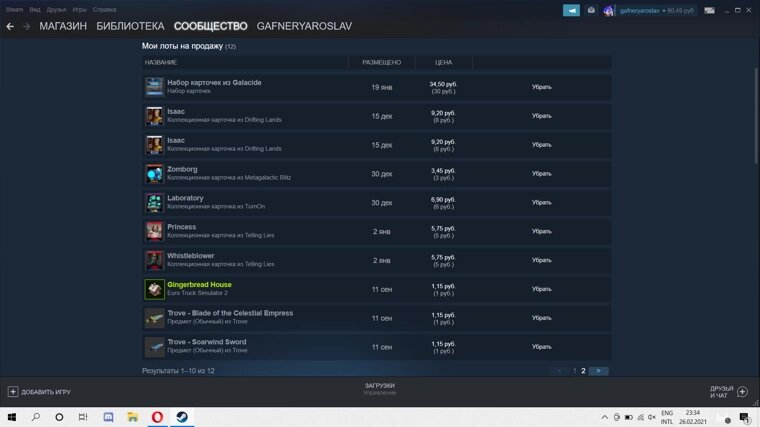Screen dimensions: 760x427
Task: Open the GAFNERYAROSLAV profile tab
Action: [x=304, y=27]
